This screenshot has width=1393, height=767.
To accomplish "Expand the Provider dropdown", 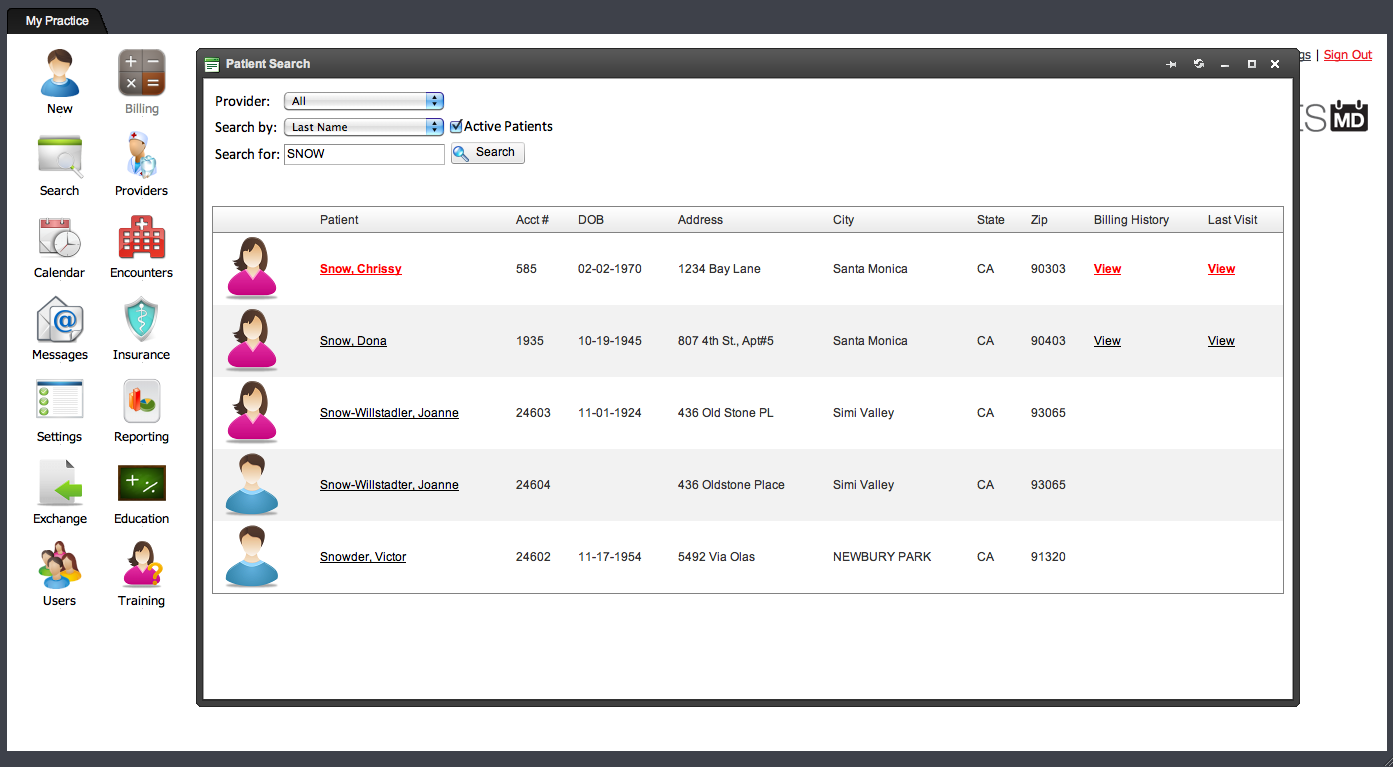I will coord(363,101).
